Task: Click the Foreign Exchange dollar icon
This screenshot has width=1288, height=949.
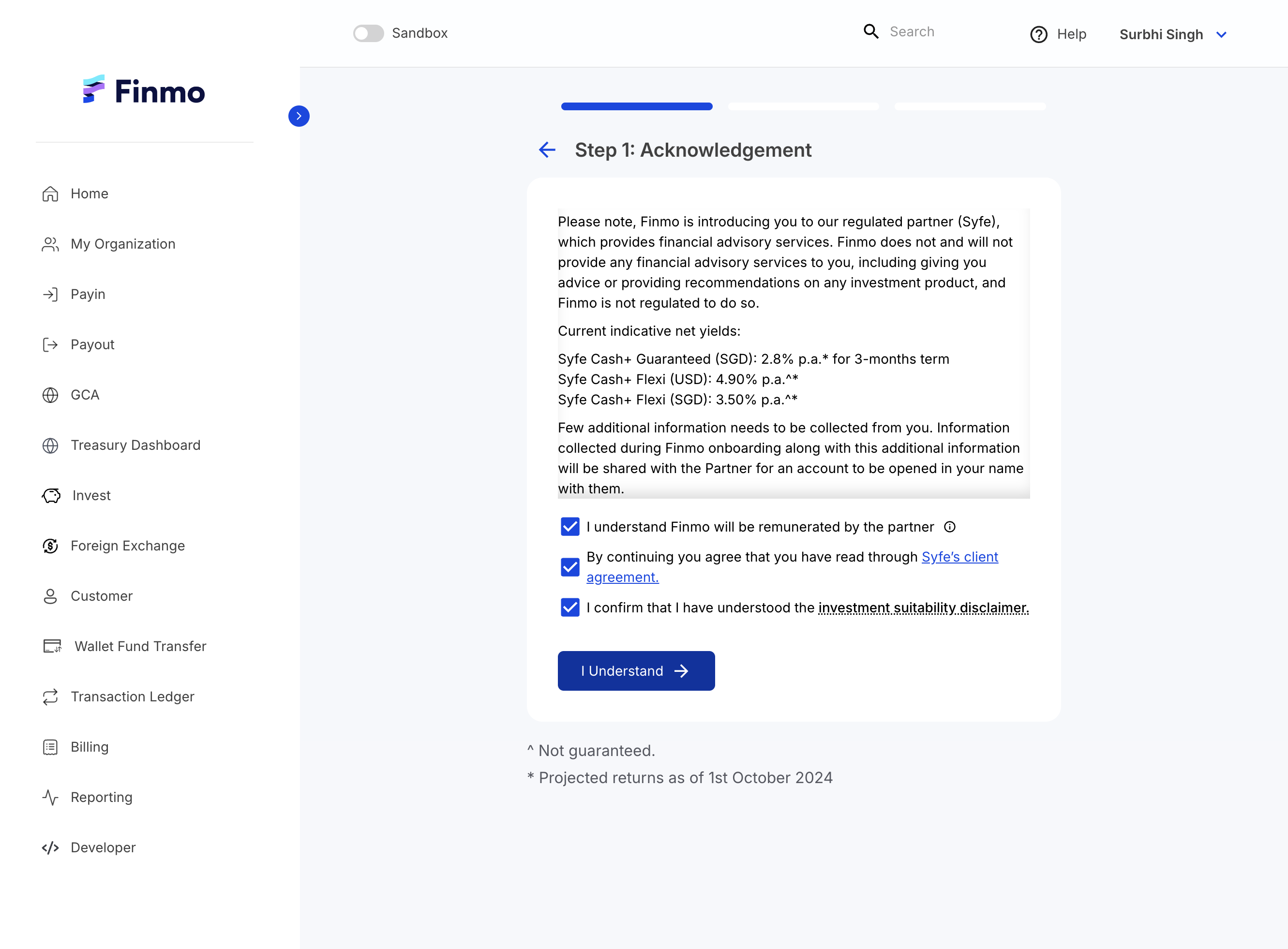Action: (x=50, y=546)
